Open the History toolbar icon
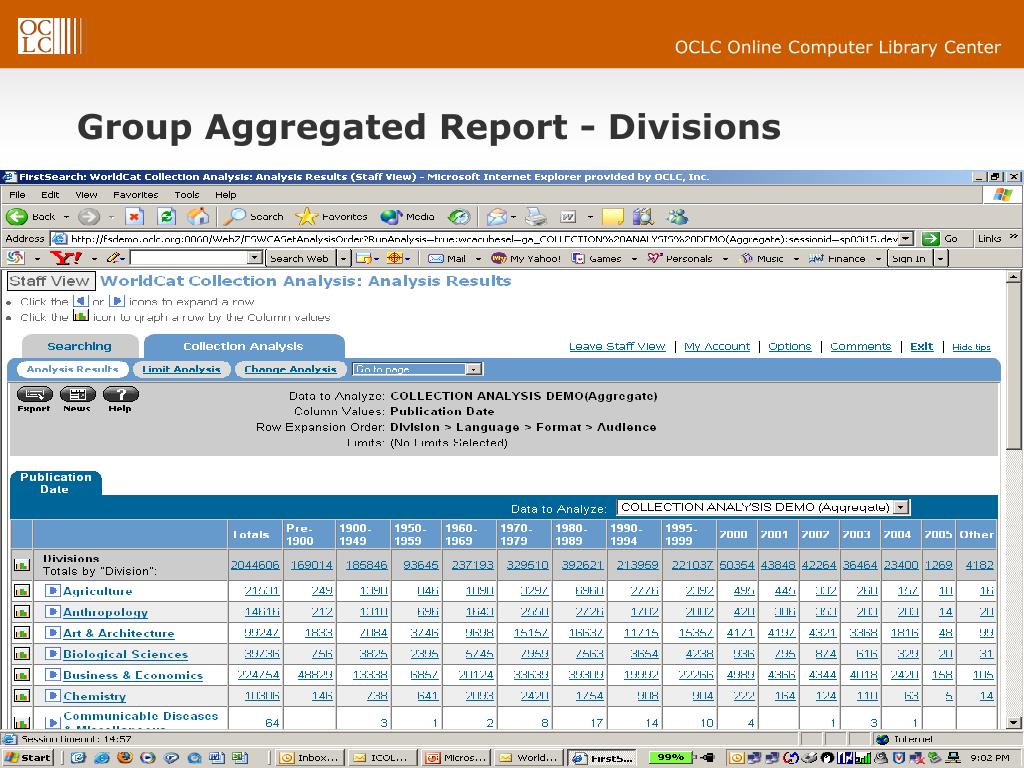 click(x=459, y=217)
